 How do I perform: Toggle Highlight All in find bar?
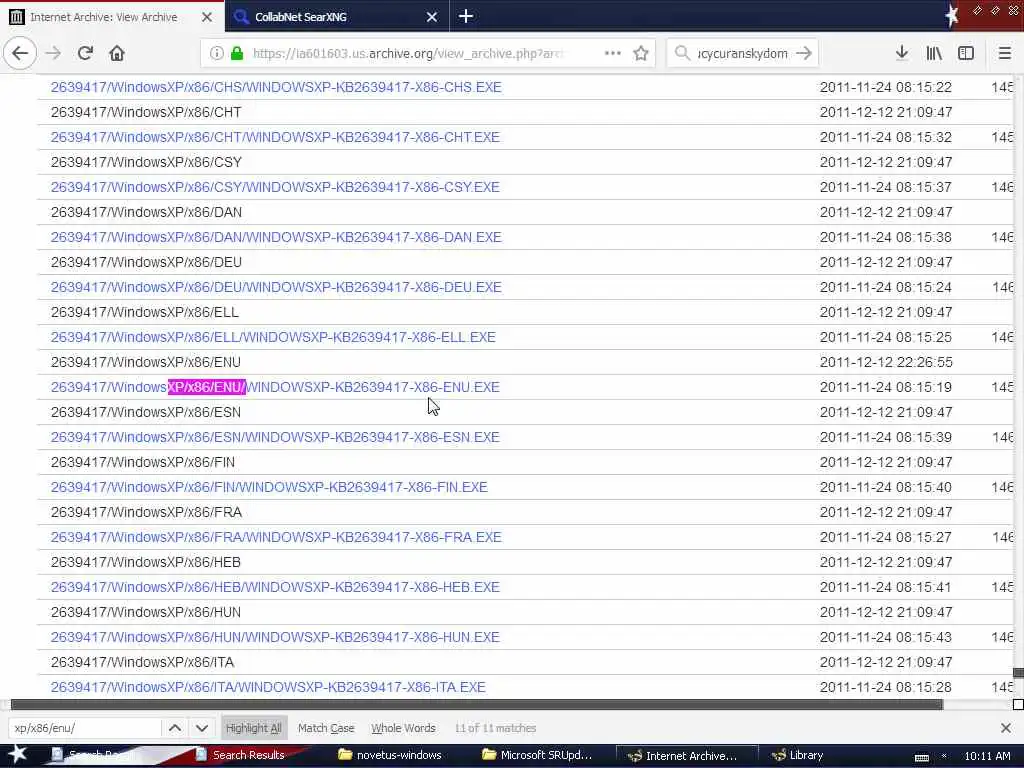click(254, 728)
